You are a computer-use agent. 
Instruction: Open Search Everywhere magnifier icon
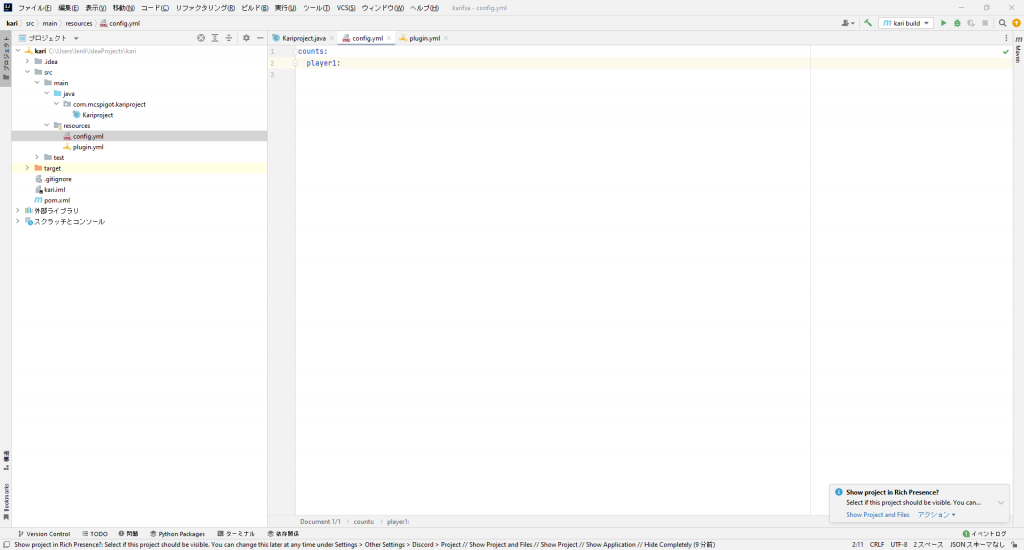[1002, 23]
